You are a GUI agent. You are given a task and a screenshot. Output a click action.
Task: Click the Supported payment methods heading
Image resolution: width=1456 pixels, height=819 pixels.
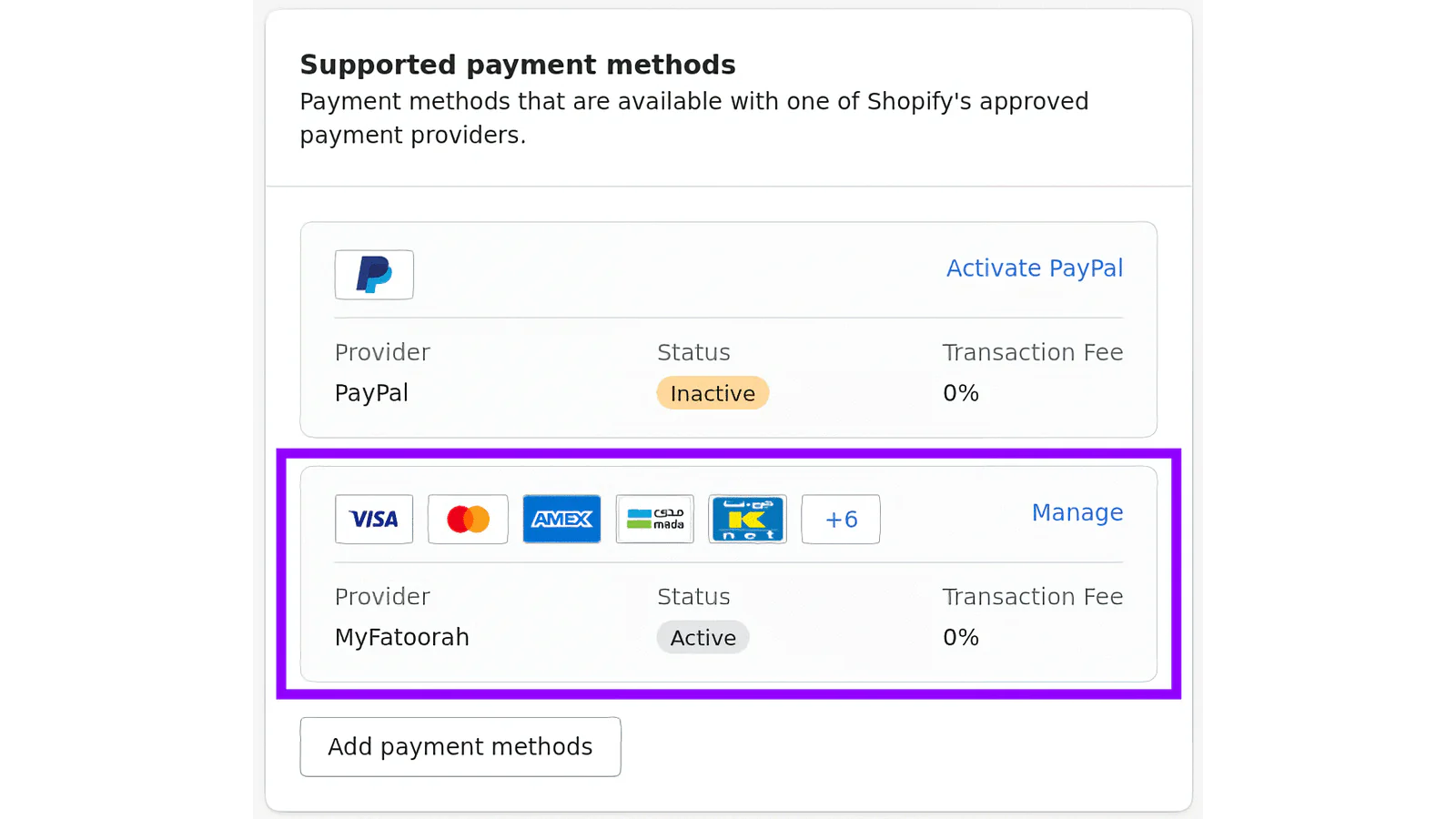pos(518,65)
